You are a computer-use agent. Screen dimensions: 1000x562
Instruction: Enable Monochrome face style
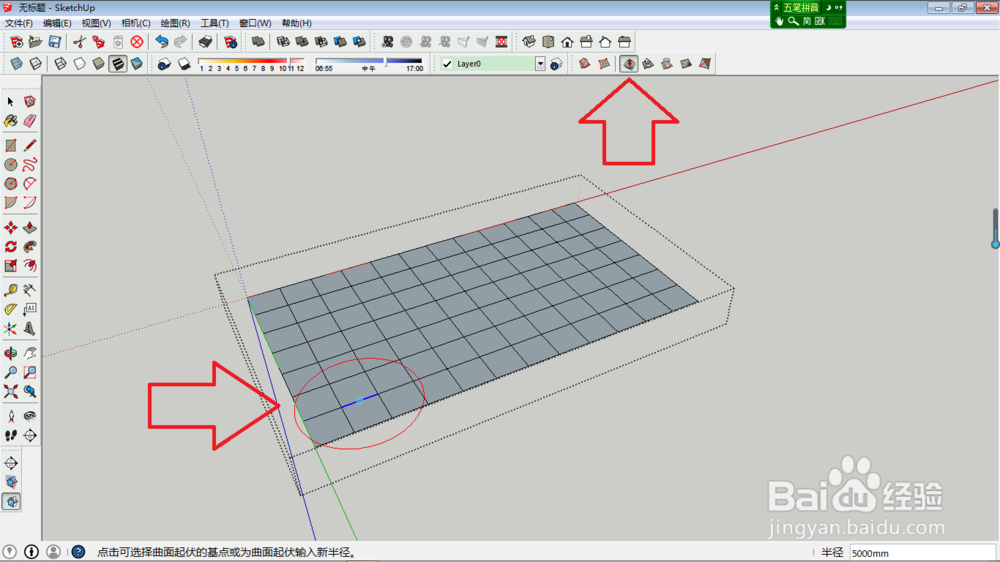[136, 64]
